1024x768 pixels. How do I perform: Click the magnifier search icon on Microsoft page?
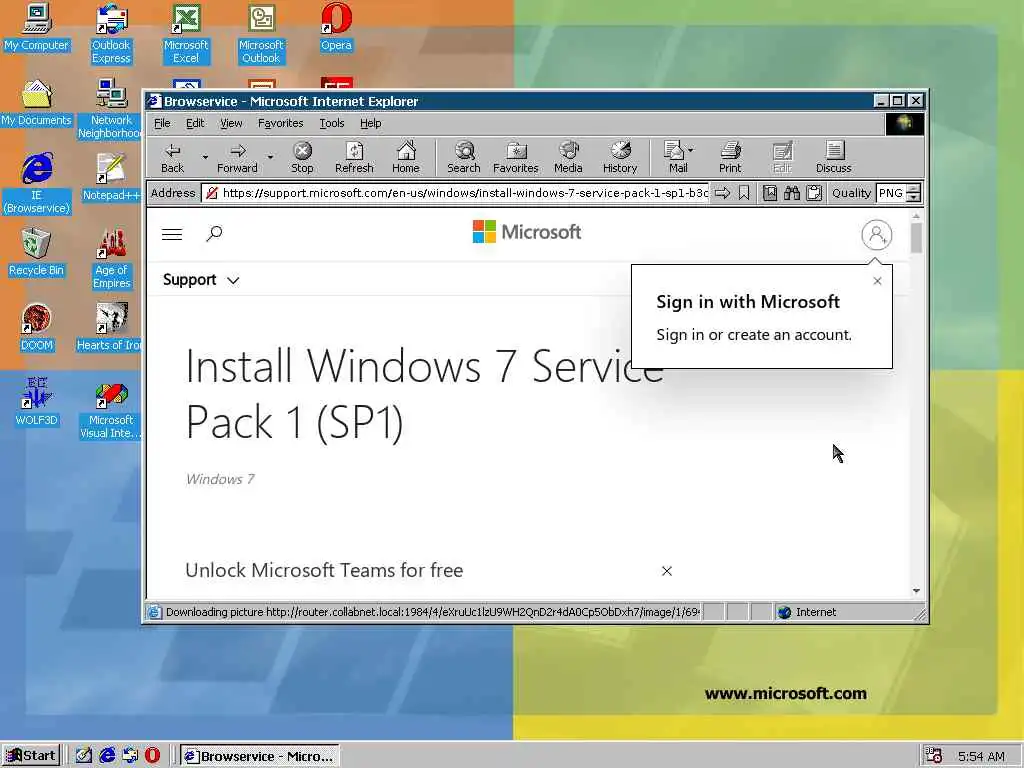[x=214, y=233]
